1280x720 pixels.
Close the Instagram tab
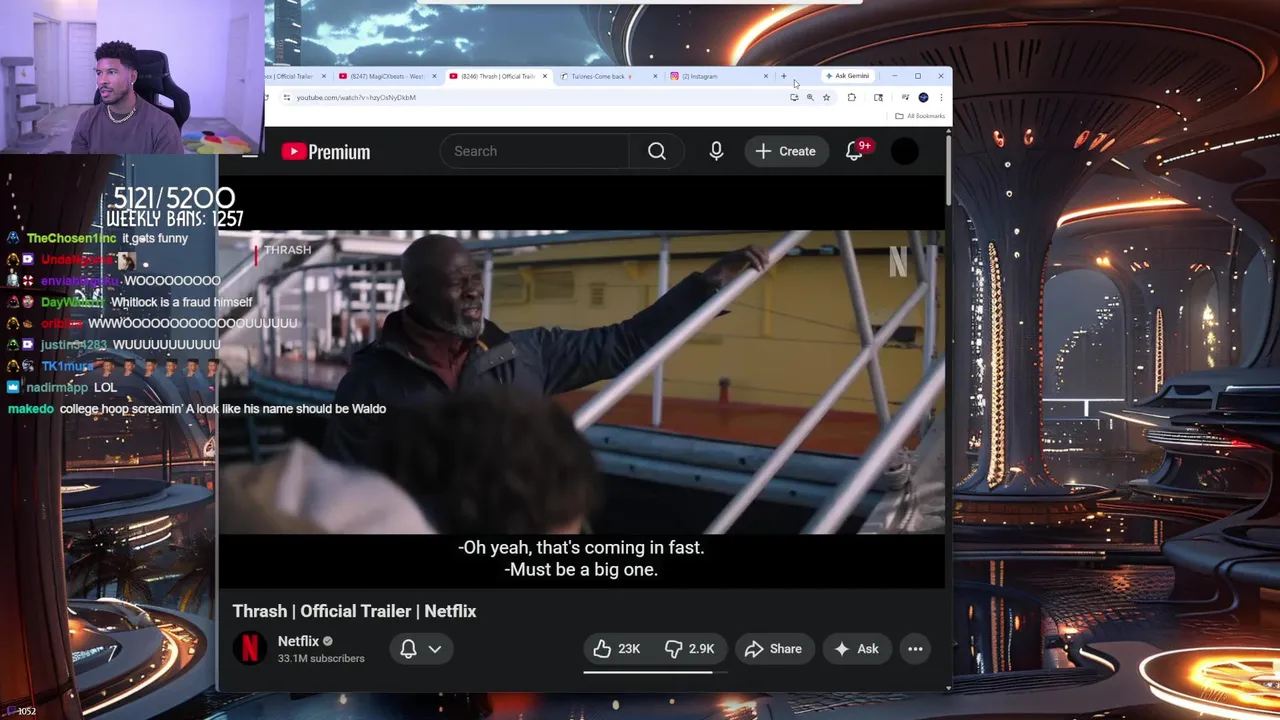[x=766, y=76]
